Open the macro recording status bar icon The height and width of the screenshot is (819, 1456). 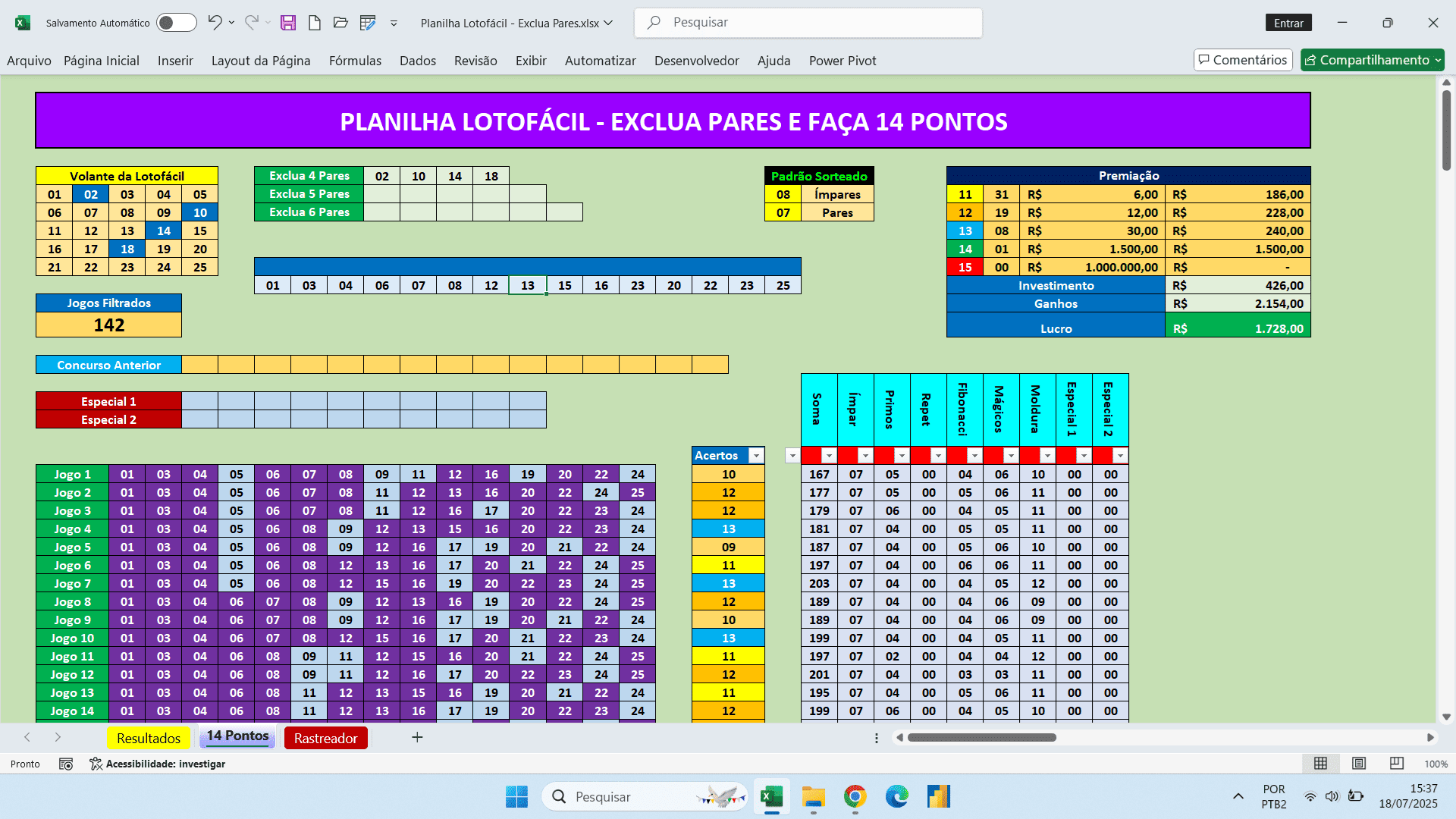point(66,764)
